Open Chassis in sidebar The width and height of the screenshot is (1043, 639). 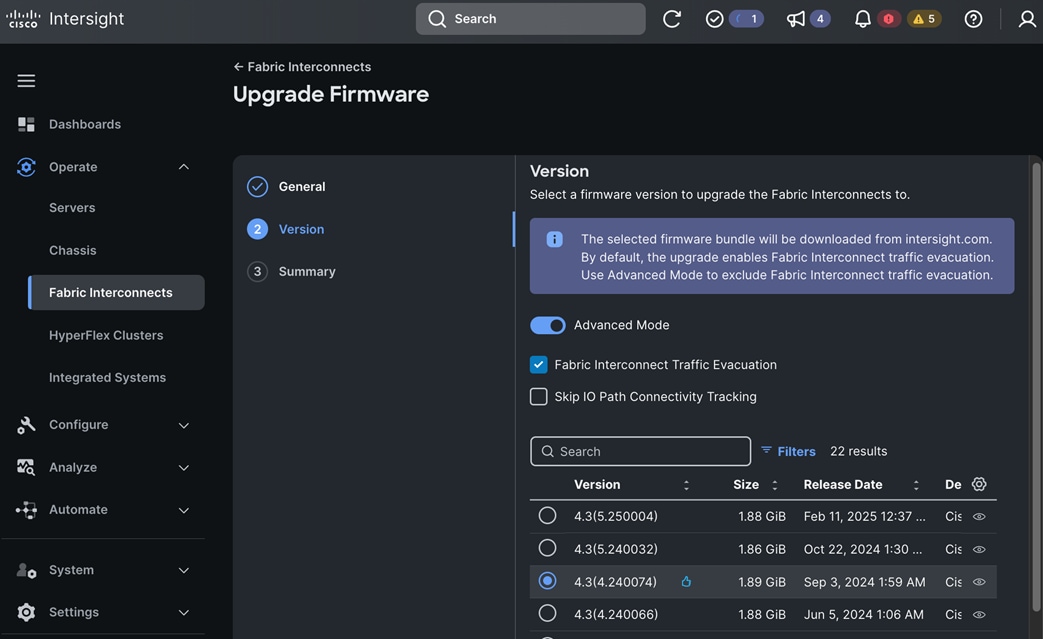click(x=73, y=250)
